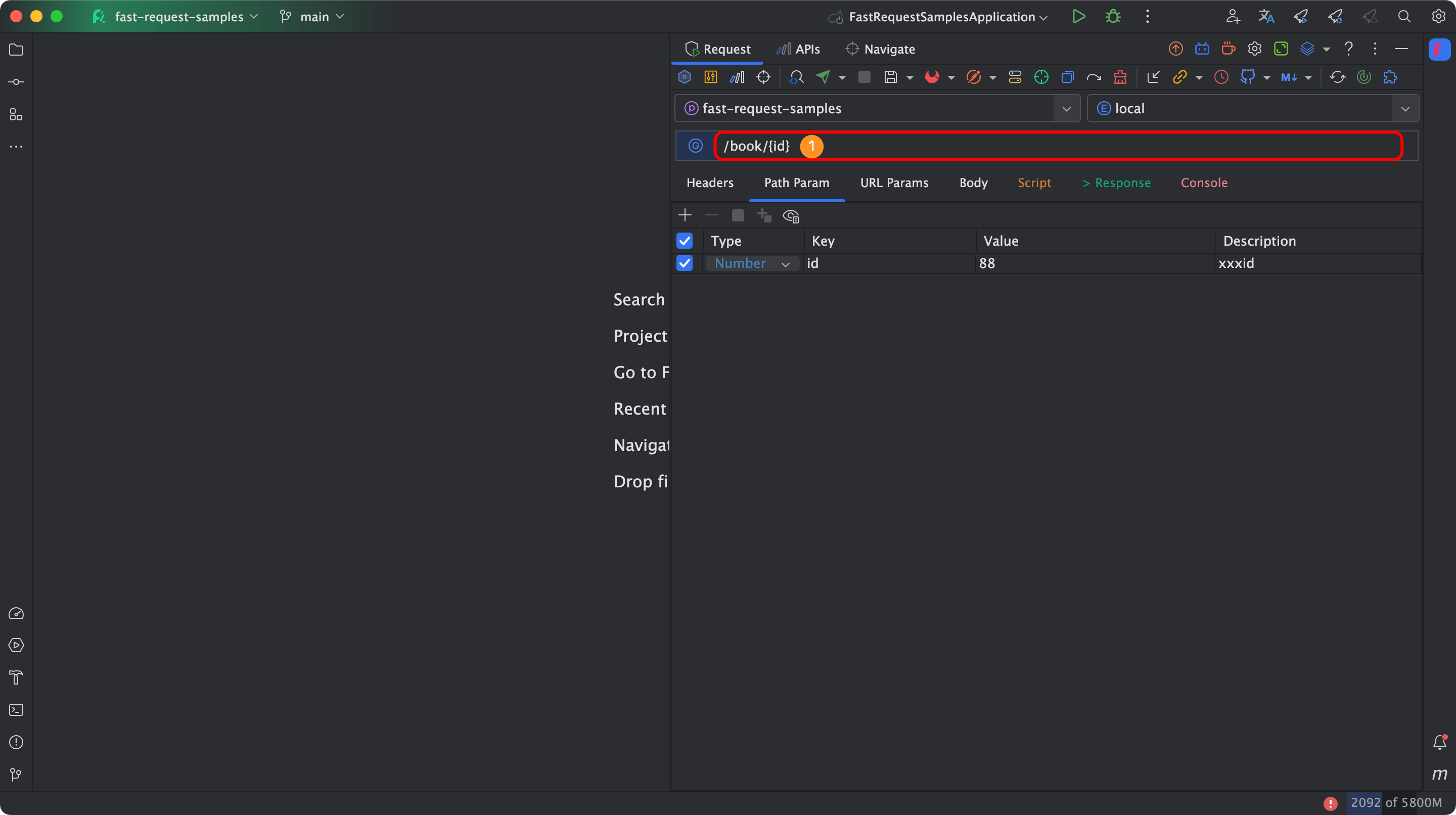The width and height of the screenshot is (1456, 815).
Task: Uncheck the id parameter row checkbox
Action: click(685, 263)
